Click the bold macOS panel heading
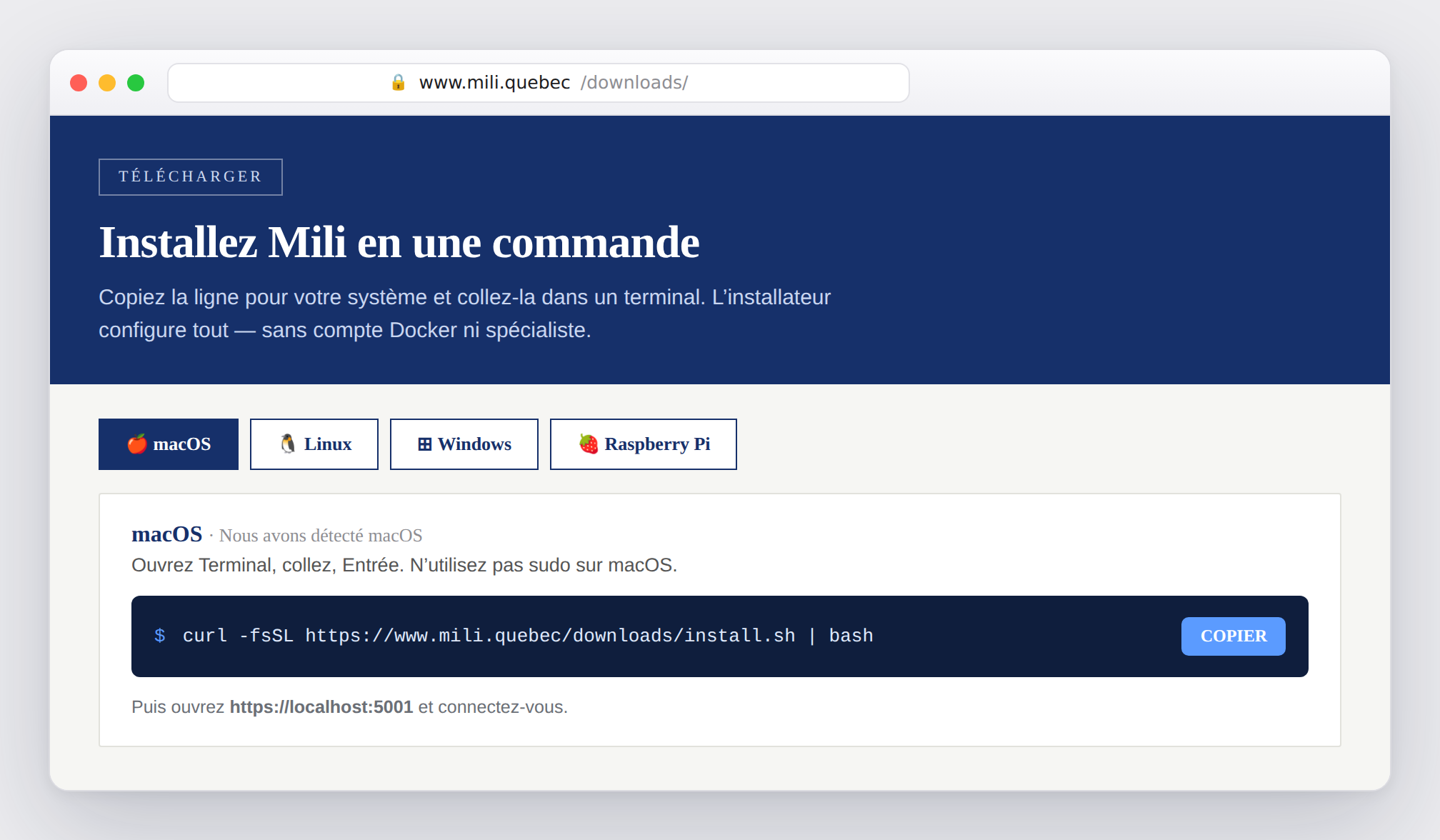1440x840 pixels. (167, 534)
